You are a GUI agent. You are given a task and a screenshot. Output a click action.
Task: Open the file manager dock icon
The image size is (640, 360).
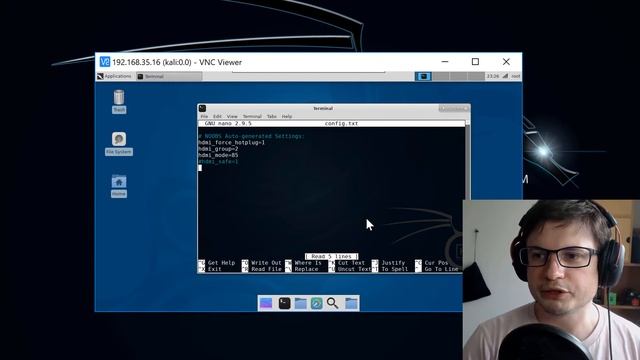click(301, 303)
